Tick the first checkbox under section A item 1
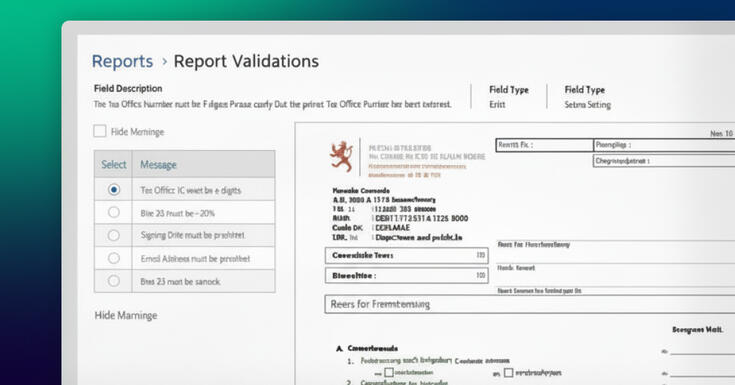This screenshot has width=735, height=385. 389,372
